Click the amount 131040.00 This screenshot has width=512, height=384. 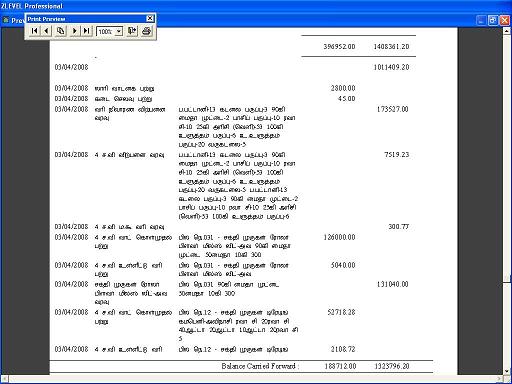coord(392,284)
